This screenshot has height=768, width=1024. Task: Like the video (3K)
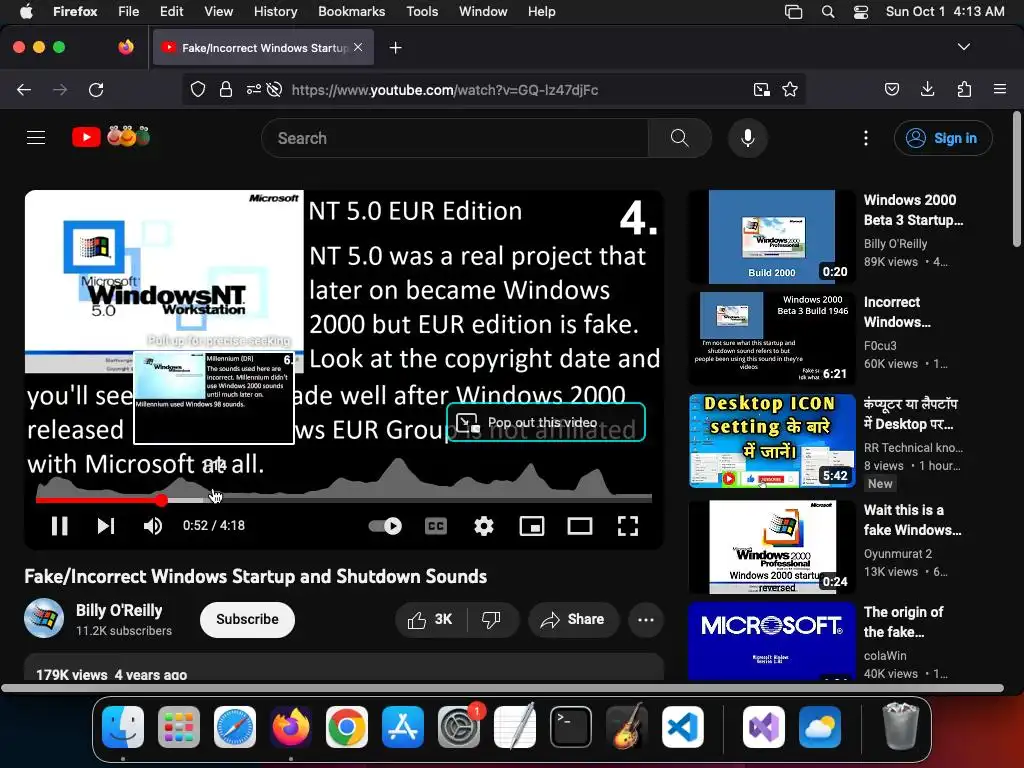coord(430,619)
